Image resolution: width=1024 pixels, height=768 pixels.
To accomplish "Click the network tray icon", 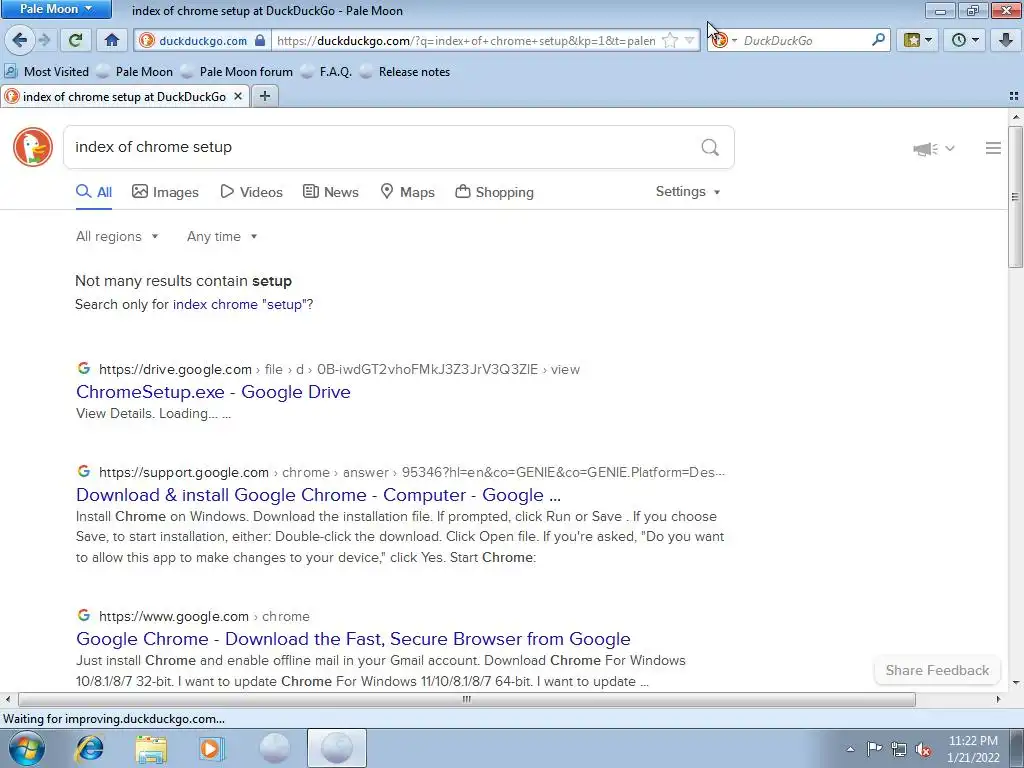I will (x=899, y=749).
